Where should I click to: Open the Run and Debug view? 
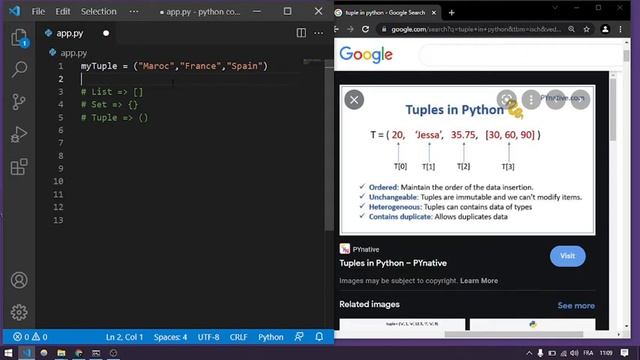pos(19,134)
